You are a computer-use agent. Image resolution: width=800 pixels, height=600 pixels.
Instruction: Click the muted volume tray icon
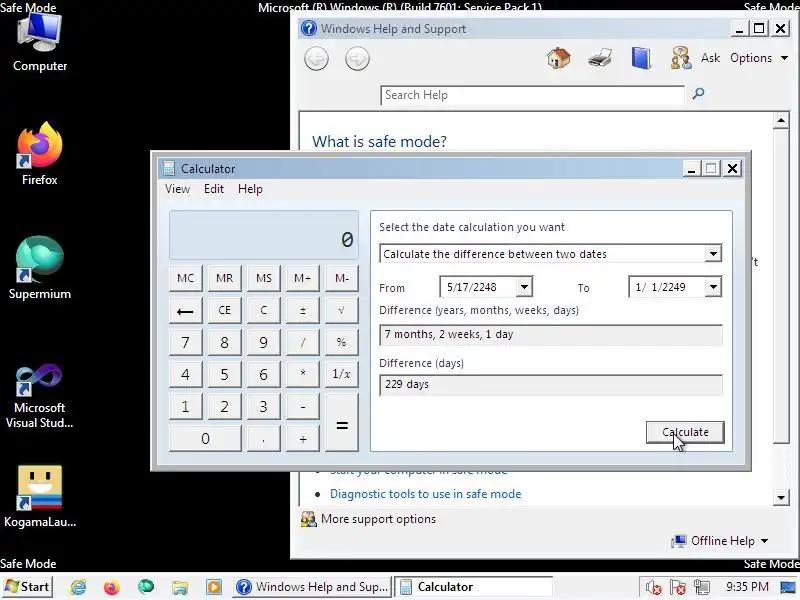click(x=653, y=587)
